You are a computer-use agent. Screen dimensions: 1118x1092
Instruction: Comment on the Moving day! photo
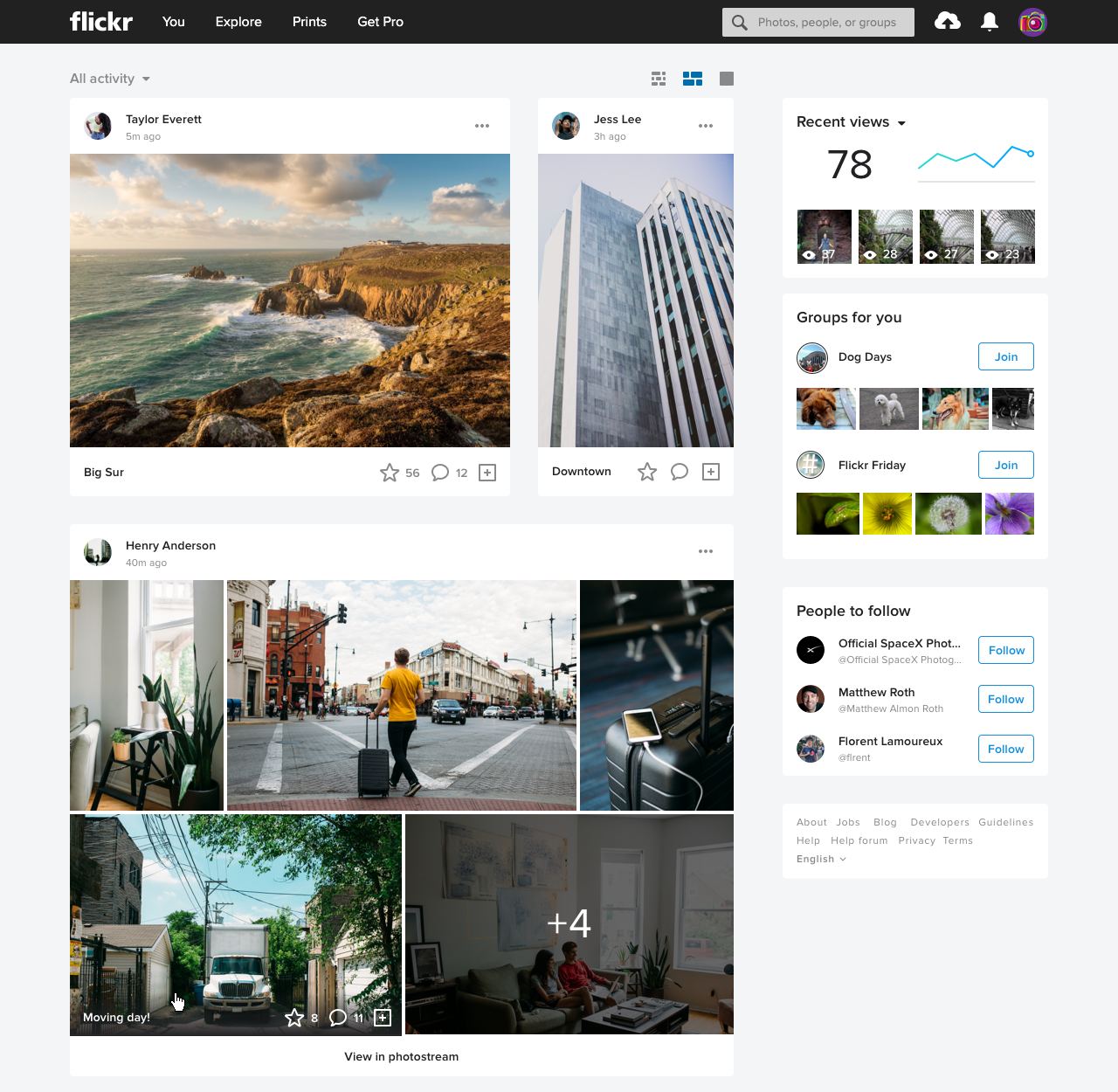click(x=338, y=1018)
